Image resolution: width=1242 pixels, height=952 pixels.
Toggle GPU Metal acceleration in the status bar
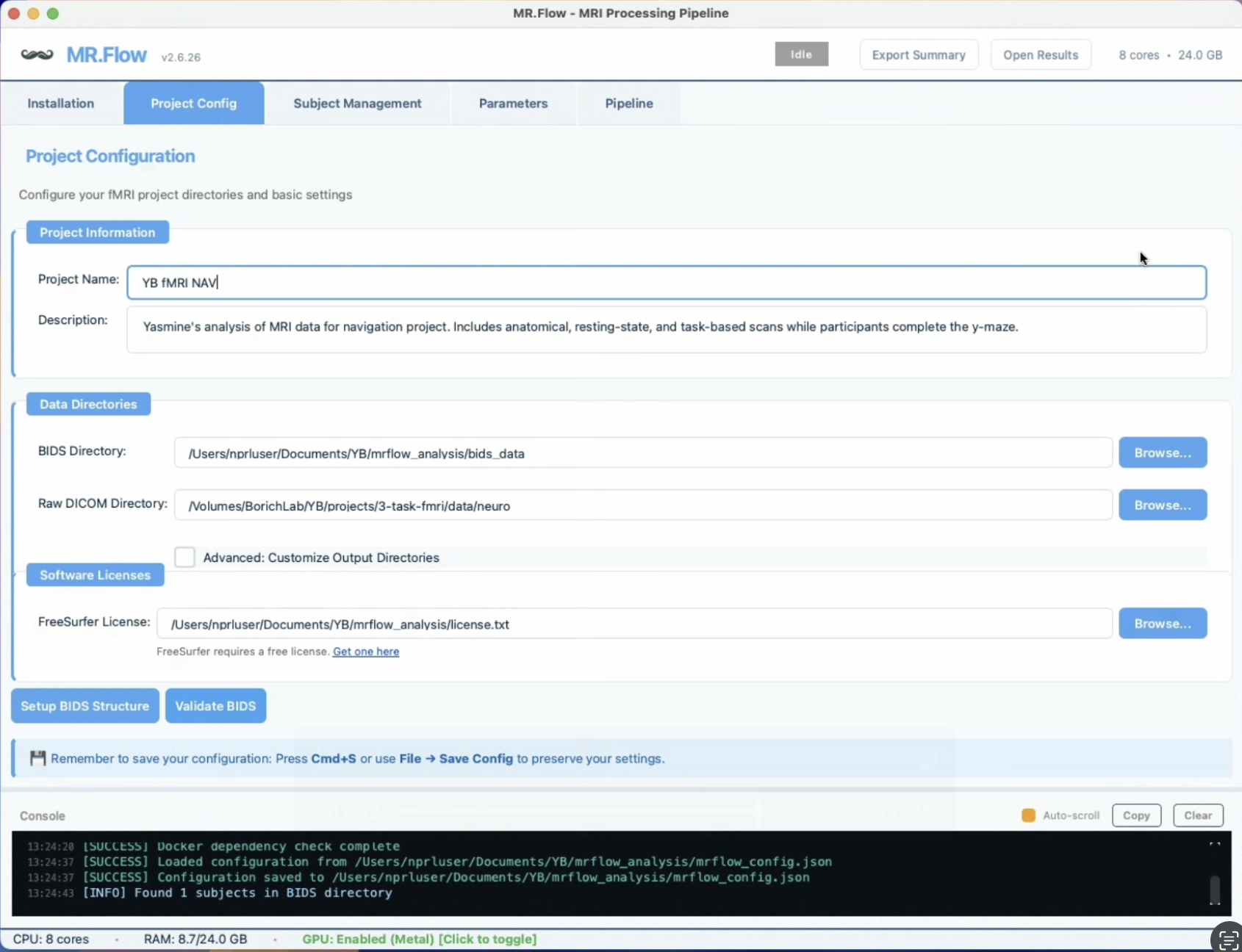pos(419,939)
